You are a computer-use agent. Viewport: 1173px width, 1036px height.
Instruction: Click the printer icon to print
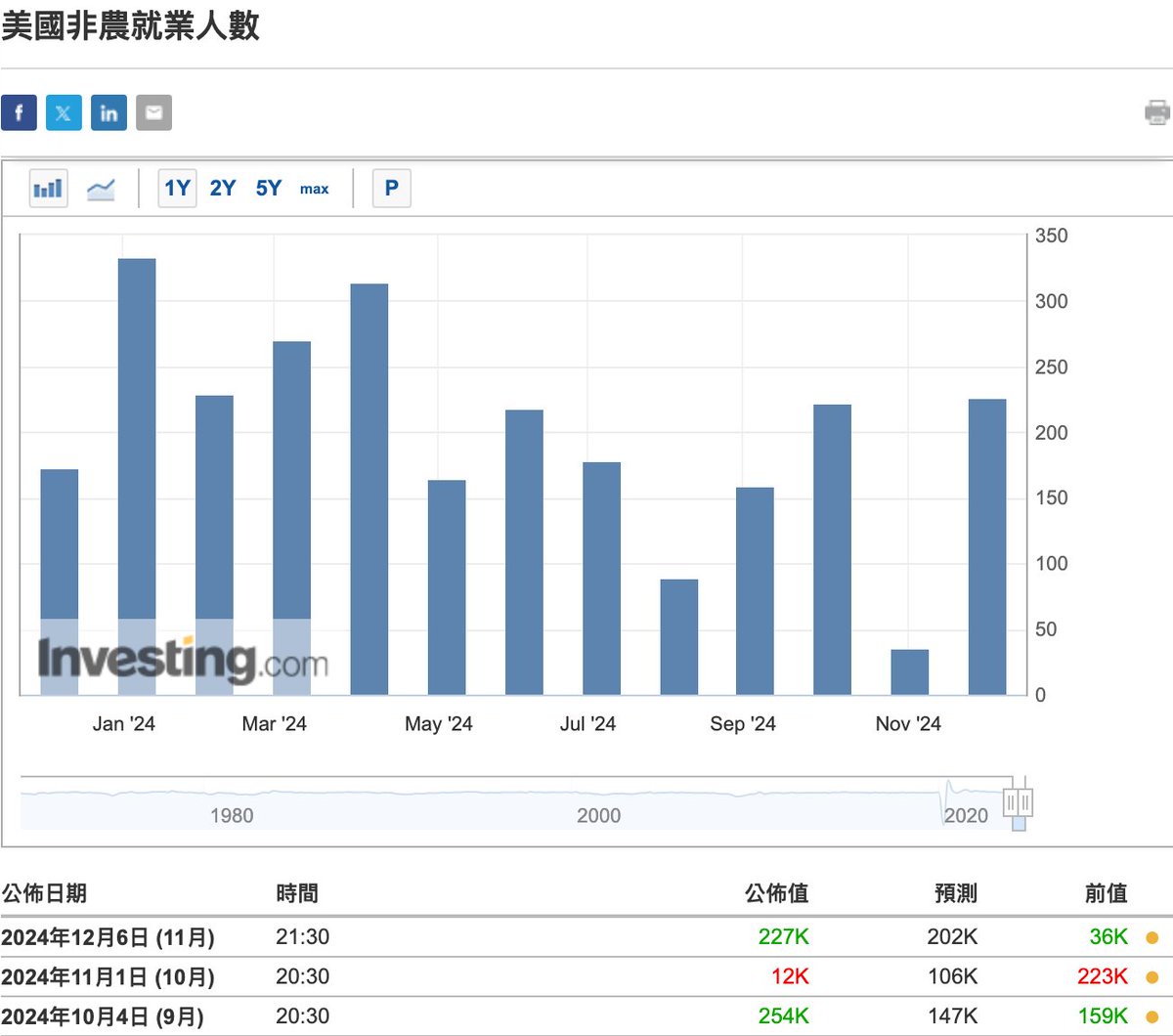pos(1156,112)
